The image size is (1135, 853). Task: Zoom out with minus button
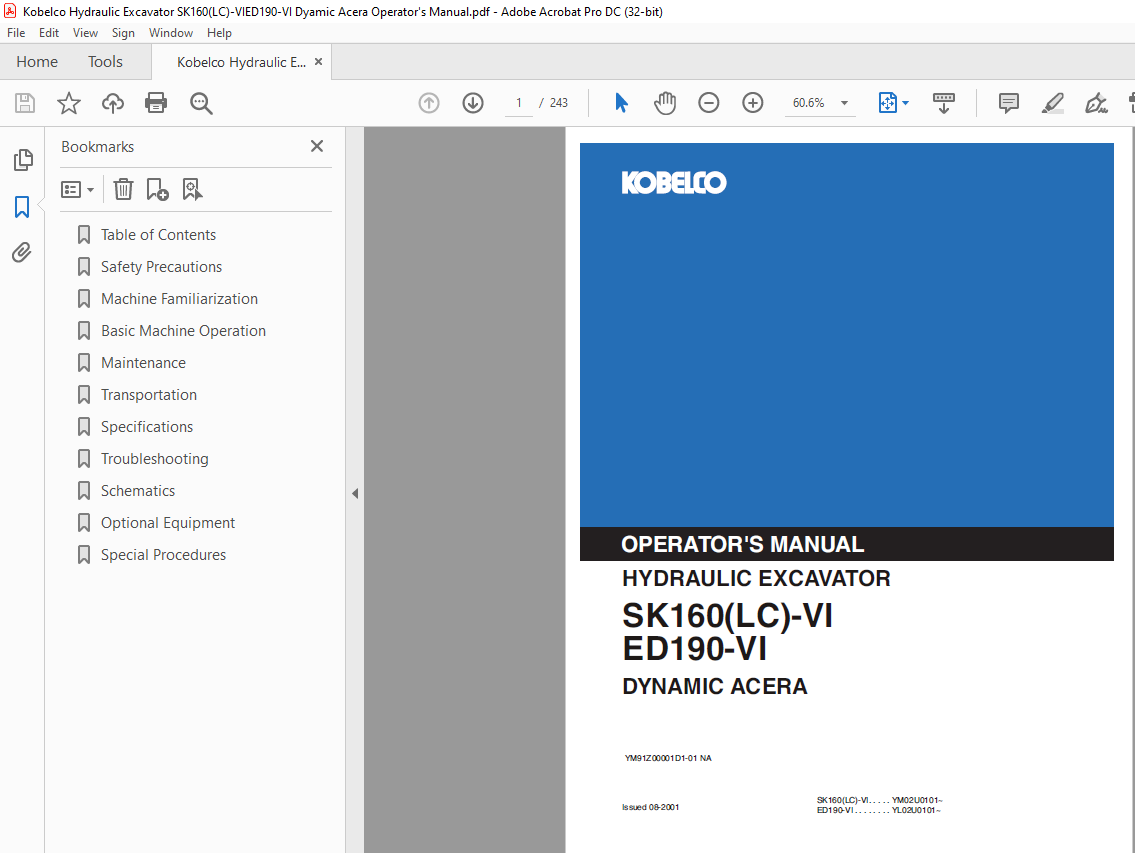pos(709,103)
